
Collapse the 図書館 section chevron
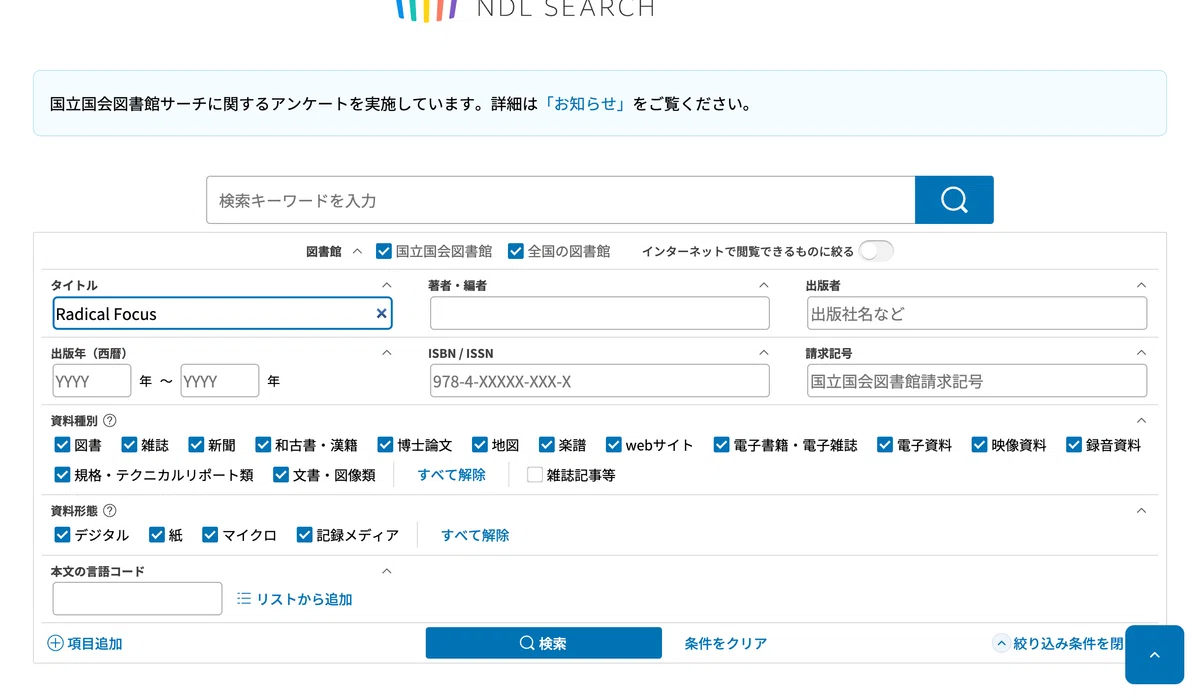click(x=358, y=252)
